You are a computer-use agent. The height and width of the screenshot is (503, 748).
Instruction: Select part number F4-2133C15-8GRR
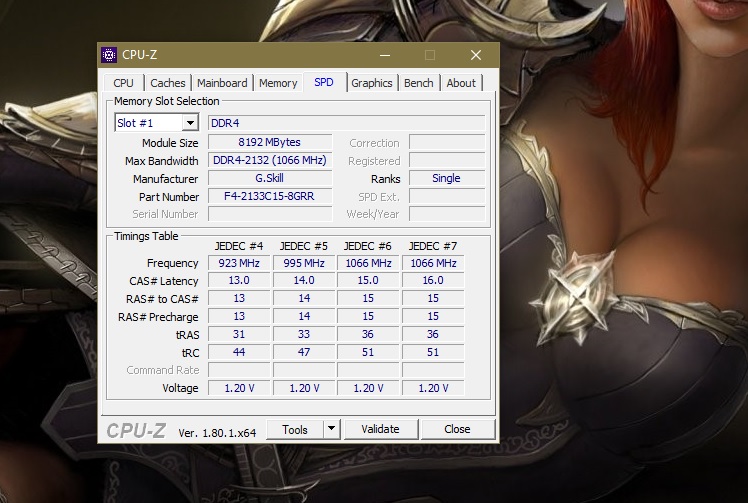[x=270, y=196]
